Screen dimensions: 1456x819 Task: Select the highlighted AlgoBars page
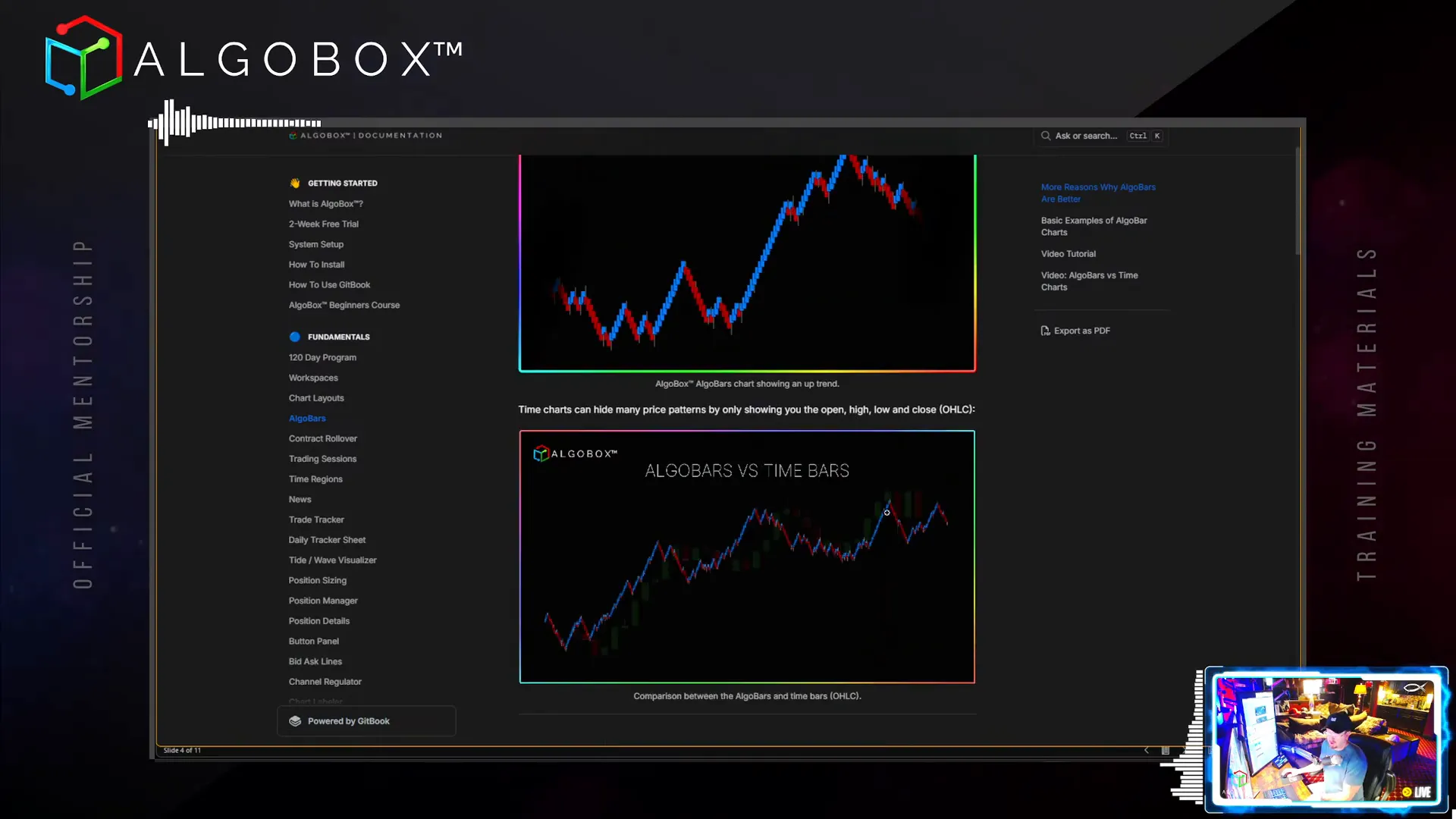pyautogui.click(x=307, y=419)
